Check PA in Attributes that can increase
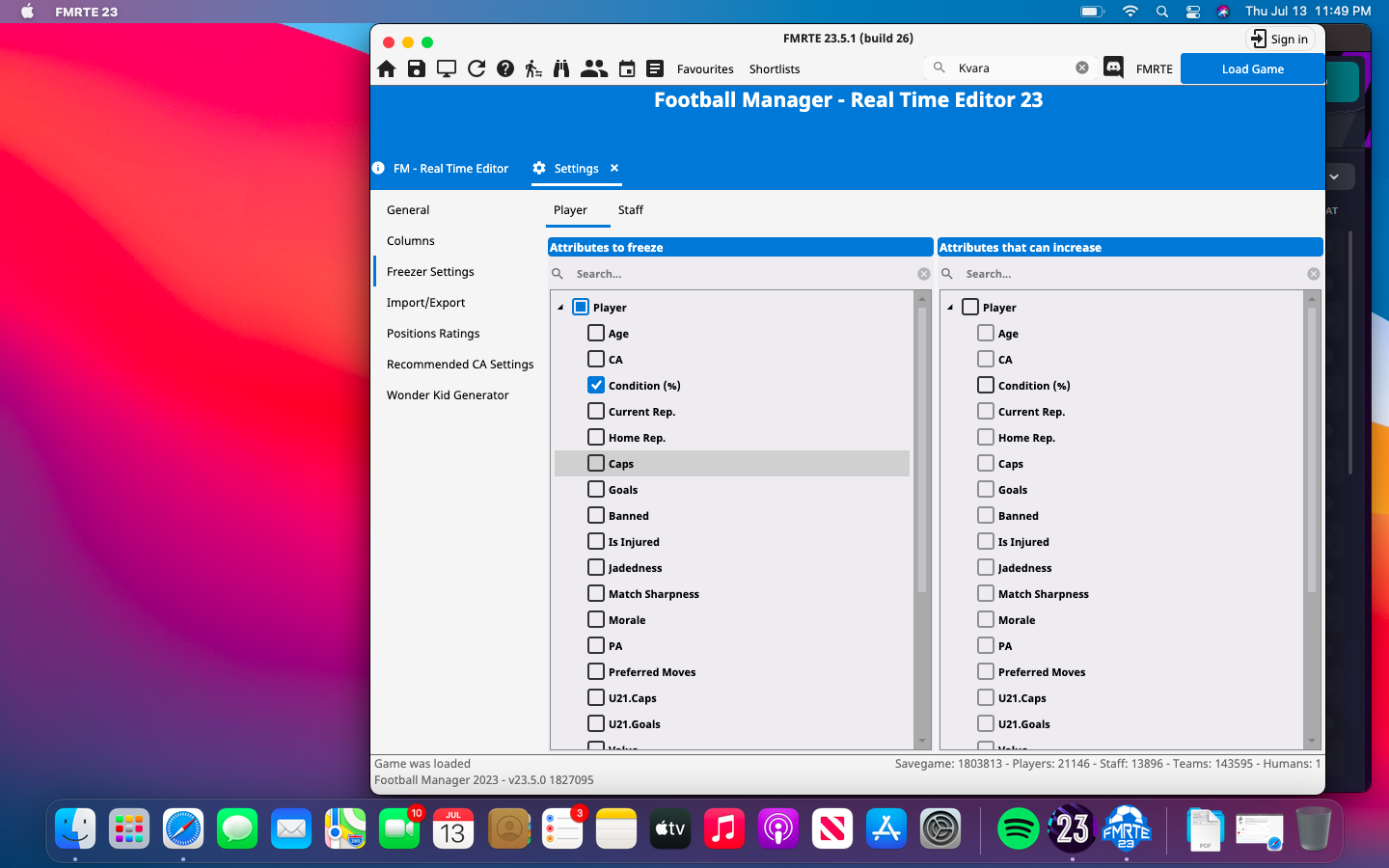 pyautogui.click(x=986, y=645)
